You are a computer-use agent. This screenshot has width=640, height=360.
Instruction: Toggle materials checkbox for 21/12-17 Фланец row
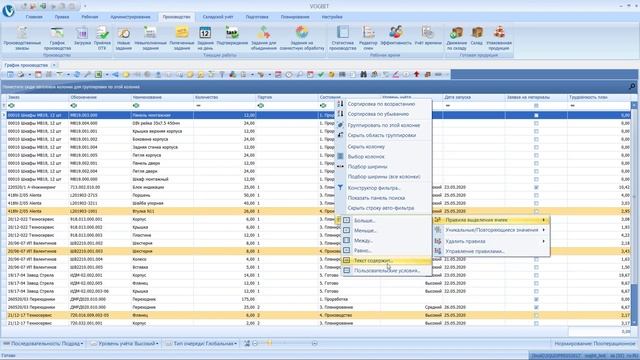[536, 315]
